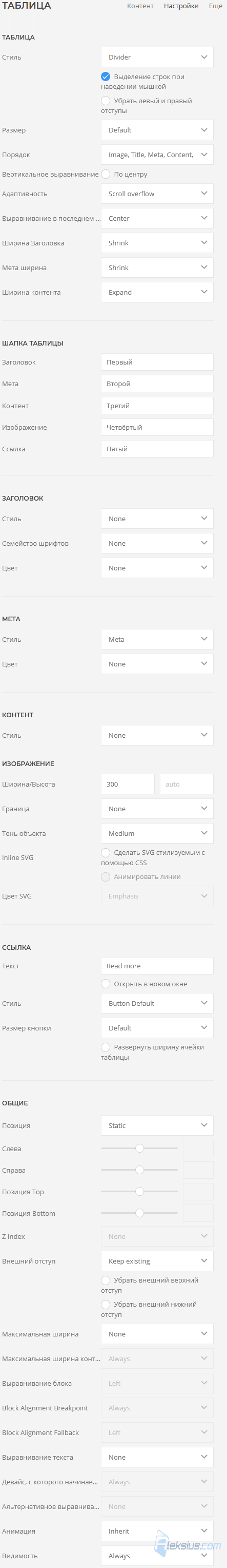Screen dimensions: 227x1568
Task: Open the Адаптивность dropdown showing Scroll overflow
Action: pos(157,194)
